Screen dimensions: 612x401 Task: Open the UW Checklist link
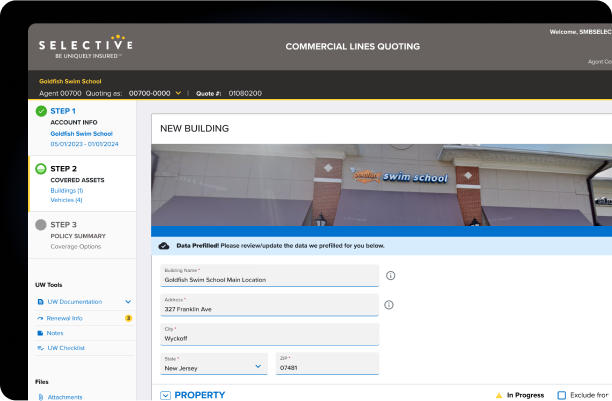66,348
